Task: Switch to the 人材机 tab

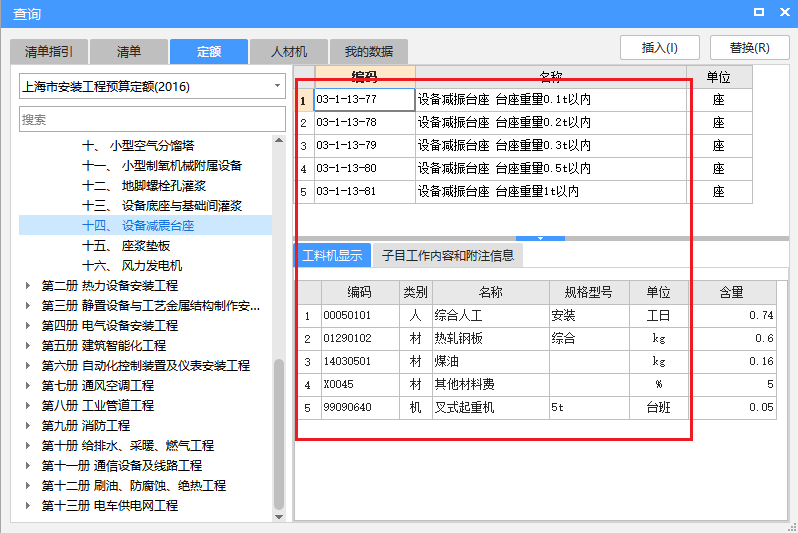Action: [289, 51]
